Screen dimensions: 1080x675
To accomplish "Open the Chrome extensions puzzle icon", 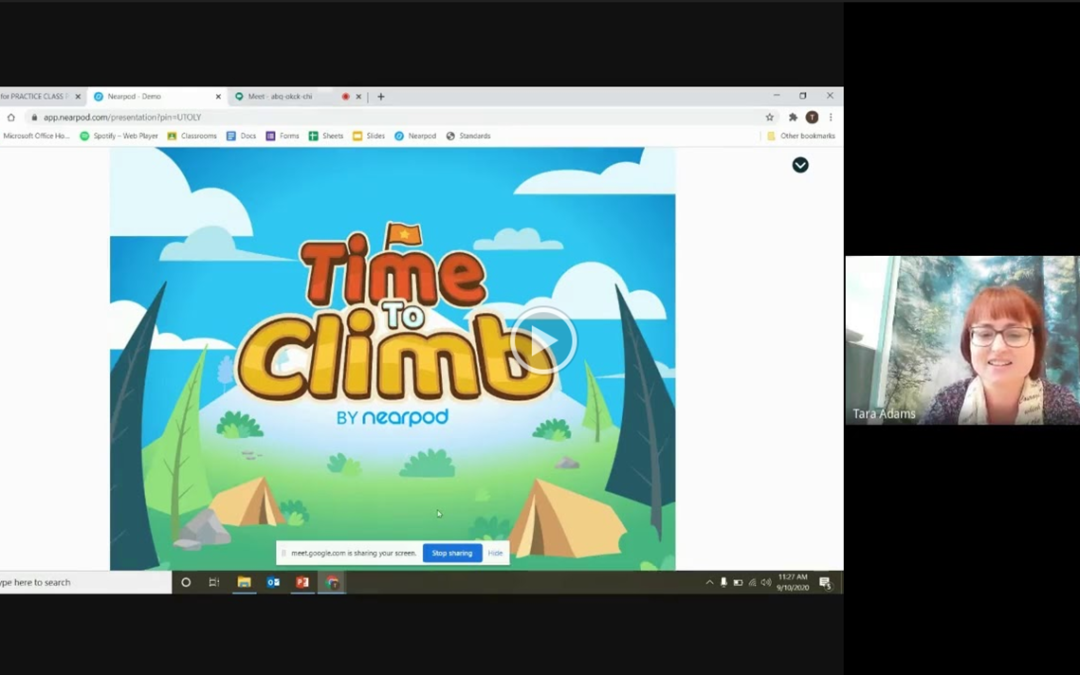I will coord(793,117).
